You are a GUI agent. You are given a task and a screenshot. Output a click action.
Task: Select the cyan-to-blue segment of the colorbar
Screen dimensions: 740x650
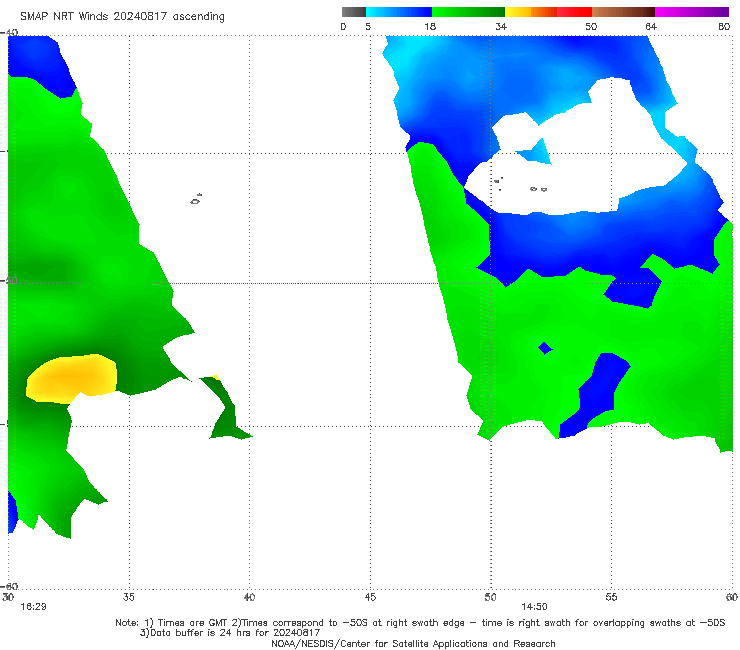pyautogui.click(x=399, y=12)
